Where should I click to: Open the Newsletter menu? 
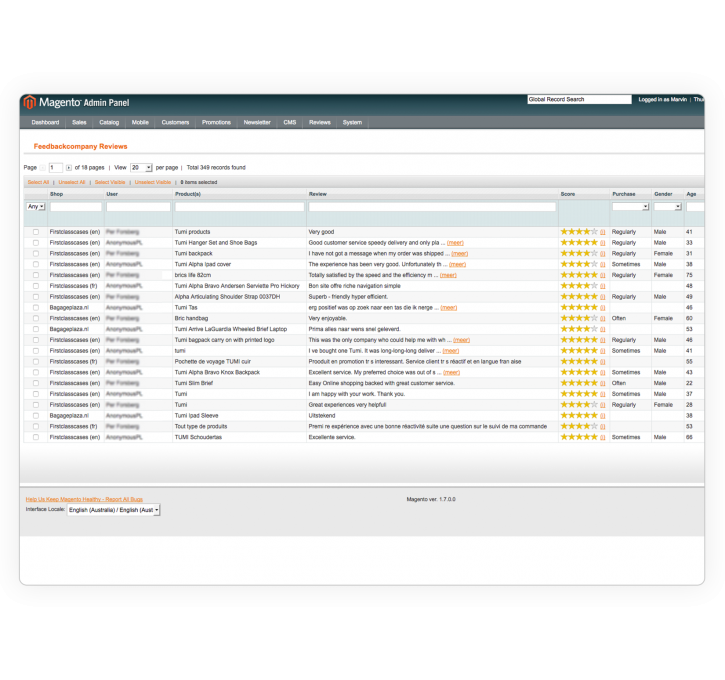coord(257,123)
